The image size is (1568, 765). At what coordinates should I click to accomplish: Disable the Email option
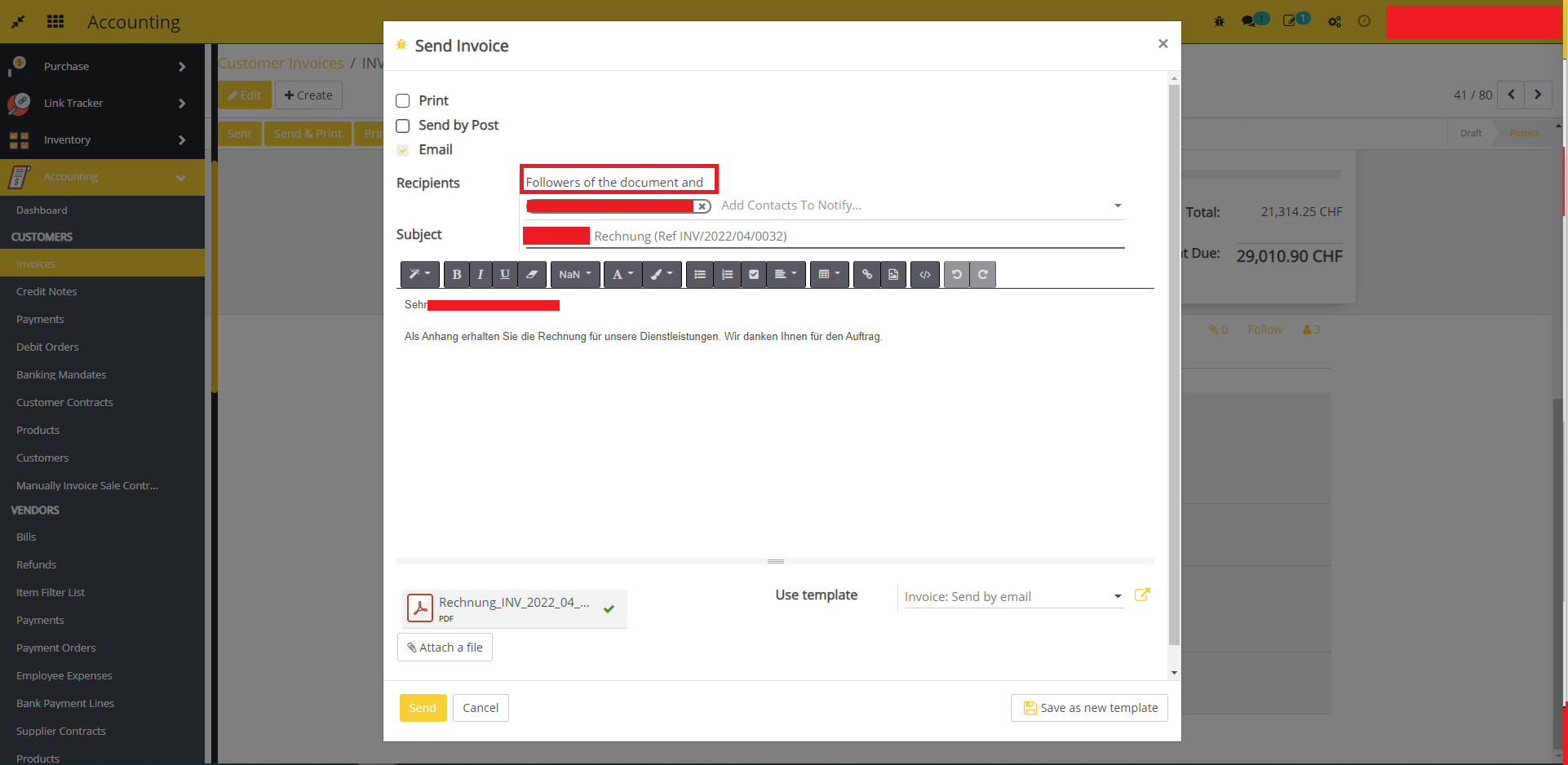click(402, 149)
